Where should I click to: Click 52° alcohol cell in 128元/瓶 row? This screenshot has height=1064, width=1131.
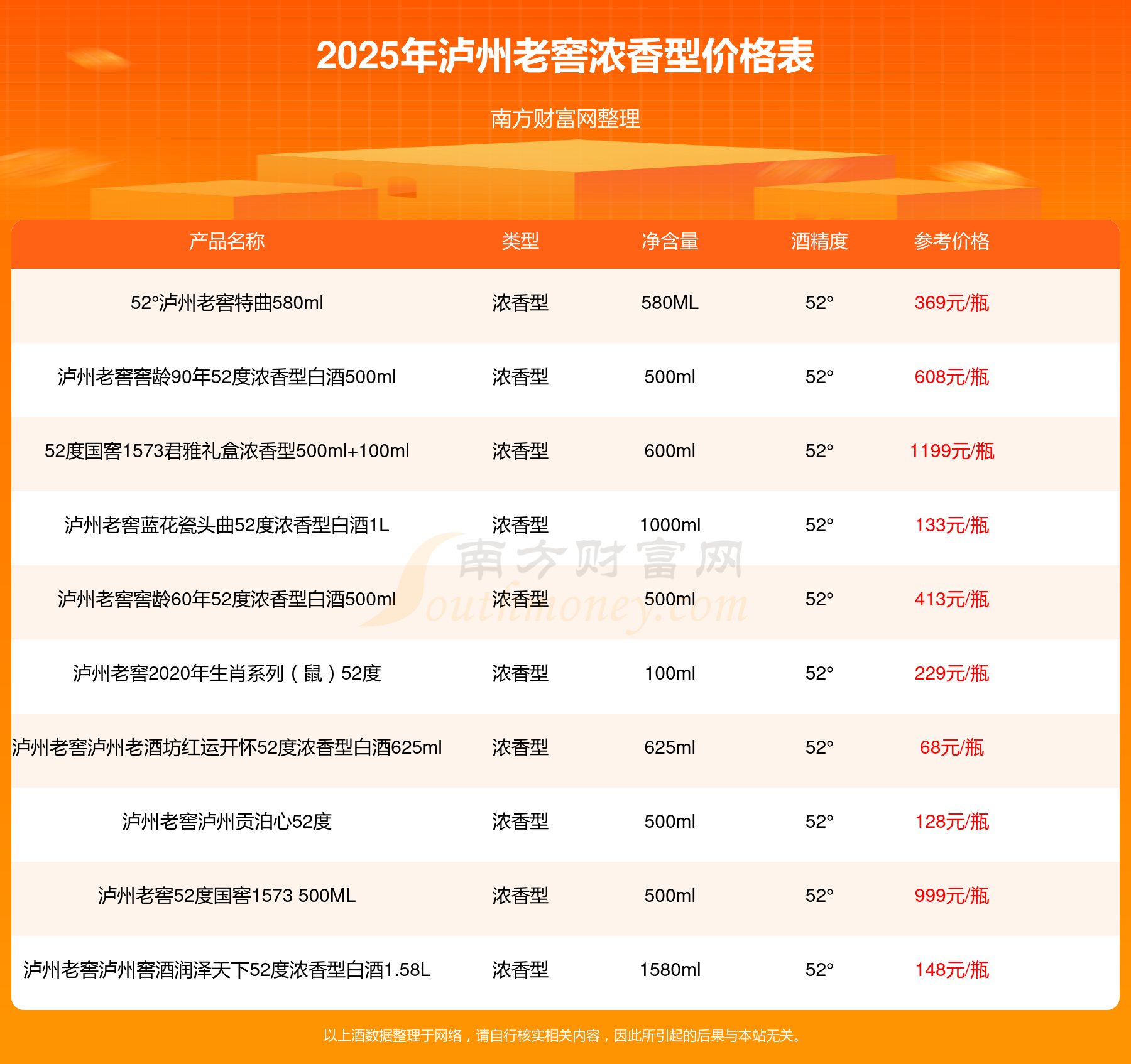[819, 822]
